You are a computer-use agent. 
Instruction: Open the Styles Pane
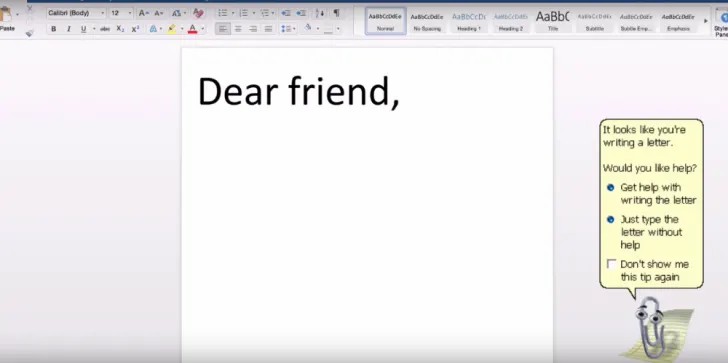722,22
